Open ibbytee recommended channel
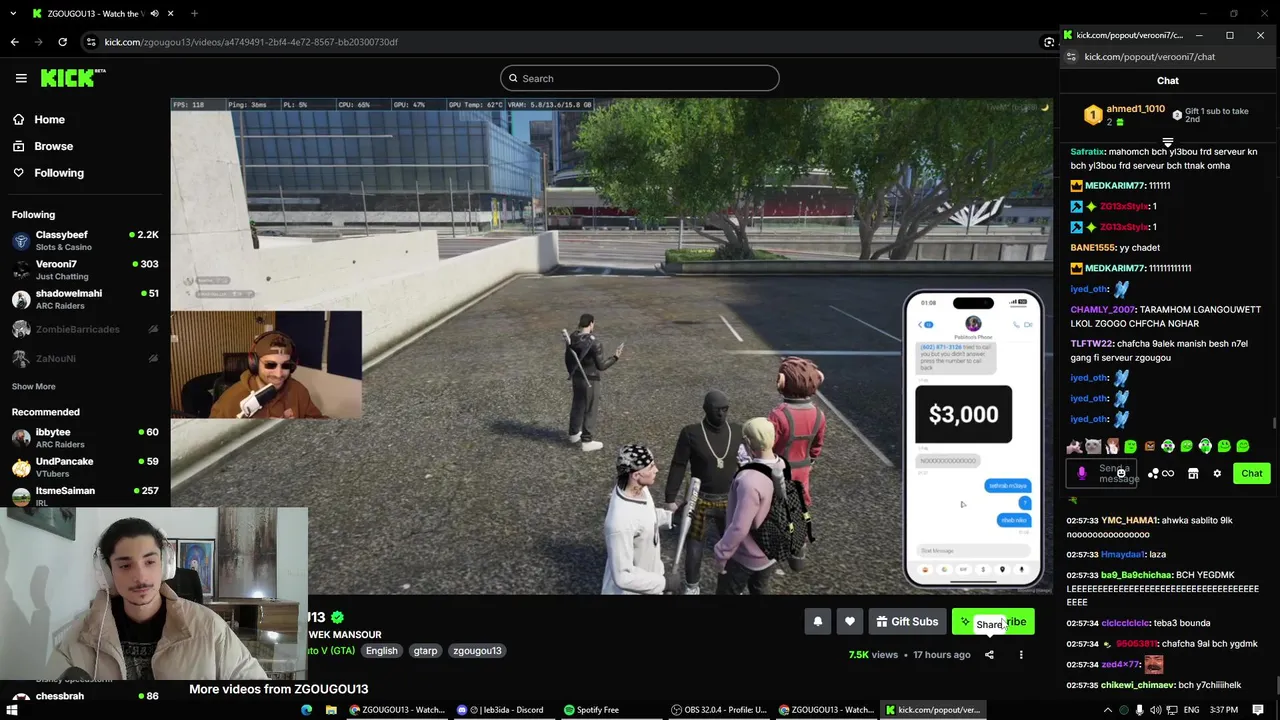 pos(85,438)
